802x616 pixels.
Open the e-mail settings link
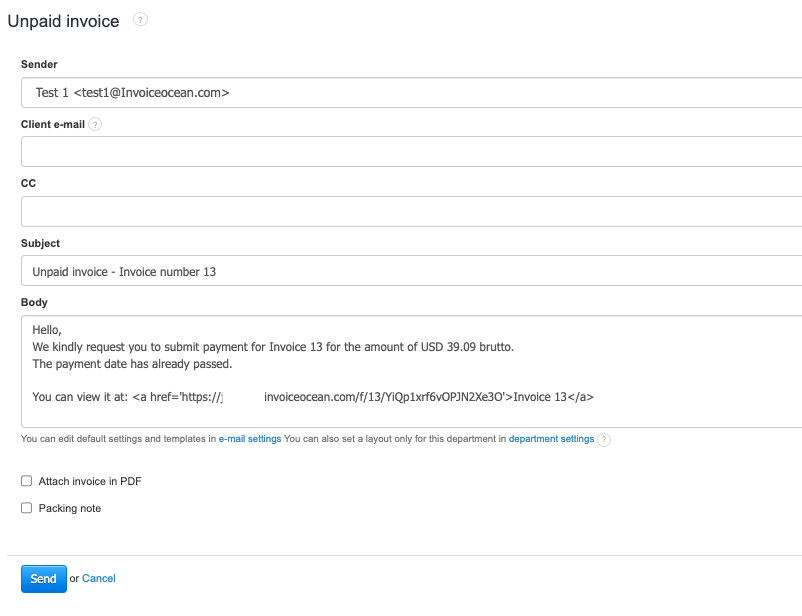pos(250,439)
